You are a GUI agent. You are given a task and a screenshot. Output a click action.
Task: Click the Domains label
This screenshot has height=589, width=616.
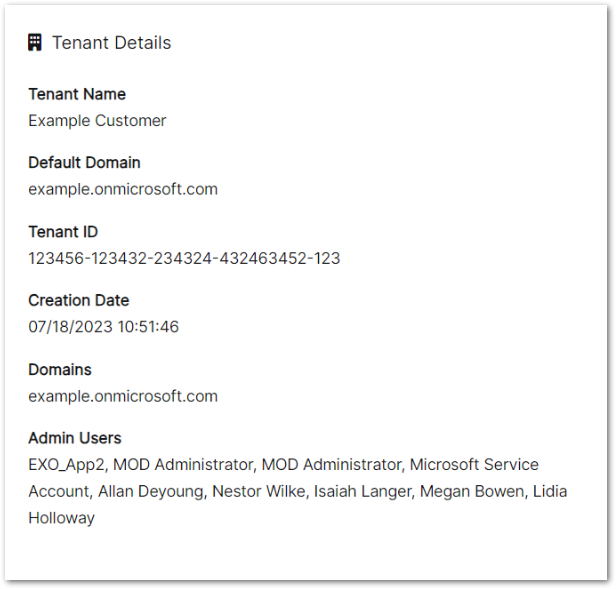[x=60, y=370]
